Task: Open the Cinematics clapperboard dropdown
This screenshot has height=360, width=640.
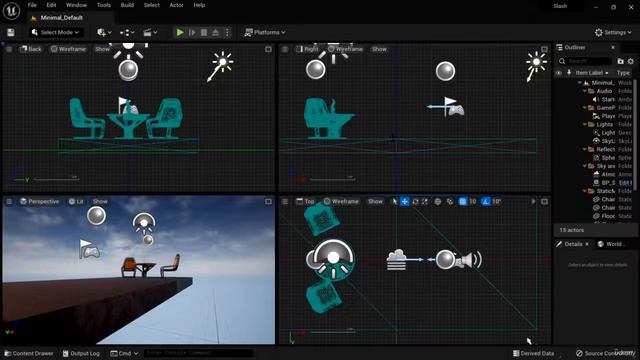Action: [x=150, y=32]
